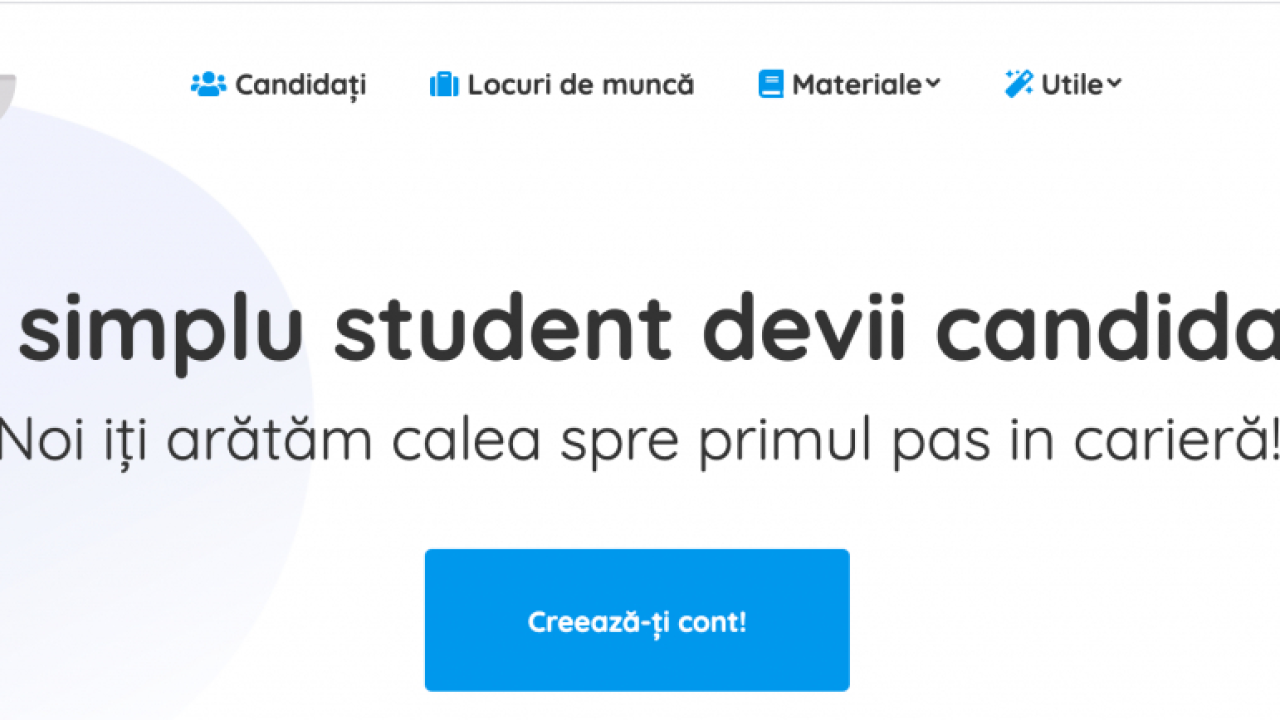Select Locuri de muncă in the navbar

(x=580, y=84)
